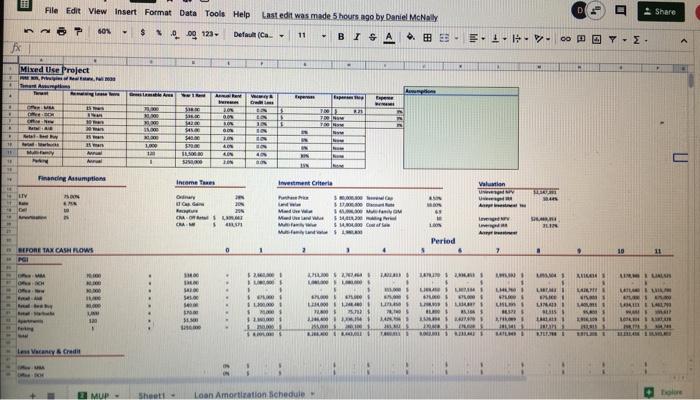Insert a link with chain icon
This screenshot has height=400, width=700.
565,39
